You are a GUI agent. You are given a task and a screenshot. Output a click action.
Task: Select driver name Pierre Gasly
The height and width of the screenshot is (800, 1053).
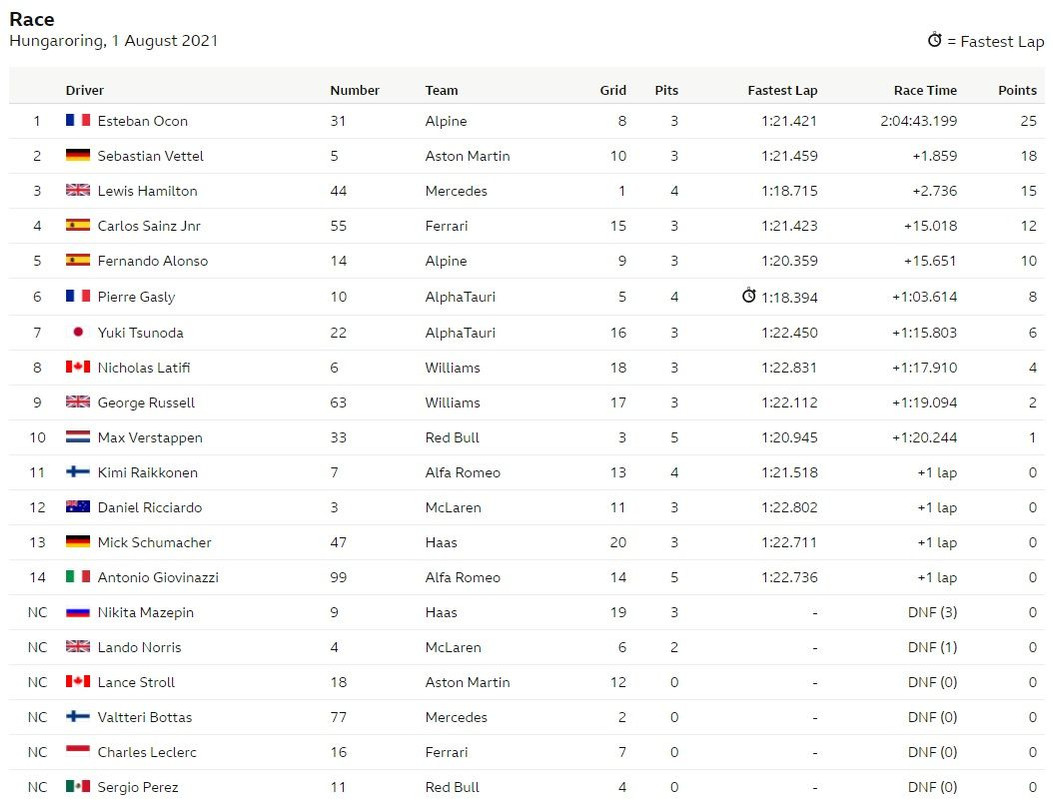136,297
